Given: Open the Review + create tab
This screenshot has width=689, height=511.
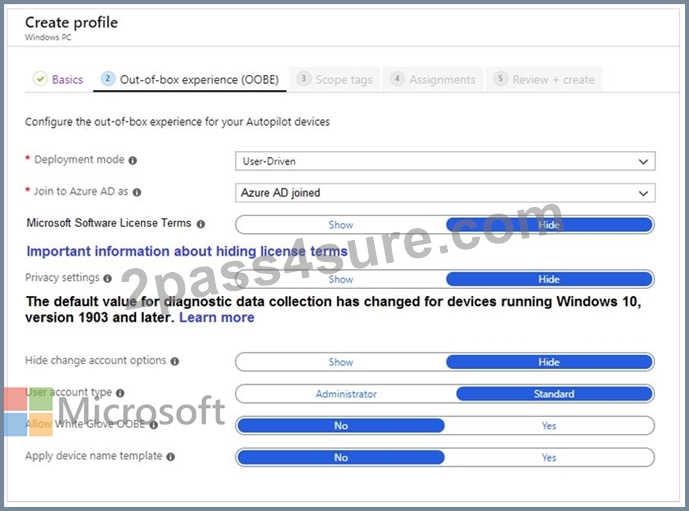Looking at the screenshot, I should pos(544,80).
